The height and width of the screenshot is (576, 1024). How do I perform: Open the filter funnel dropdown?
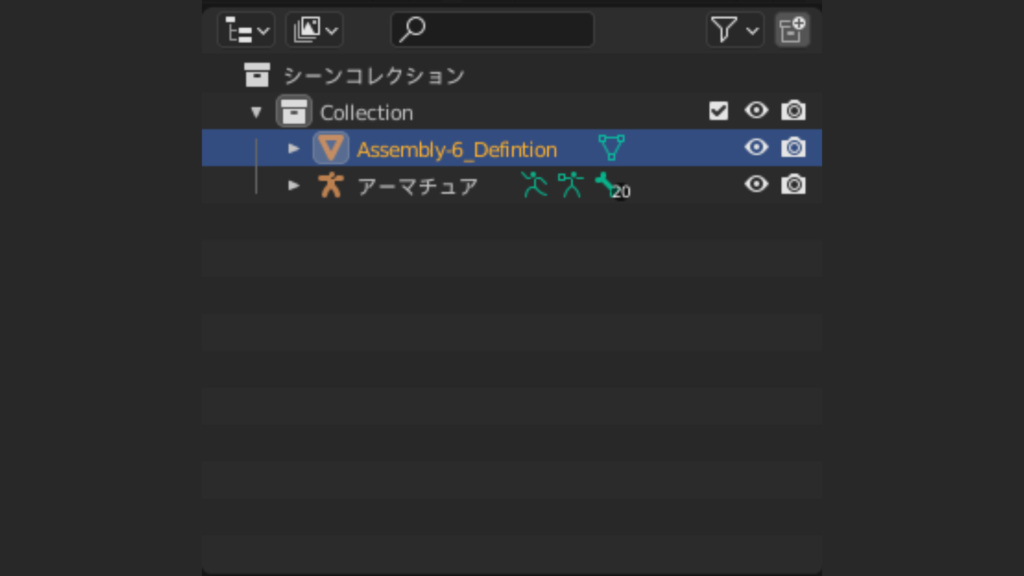coord(735,29)
